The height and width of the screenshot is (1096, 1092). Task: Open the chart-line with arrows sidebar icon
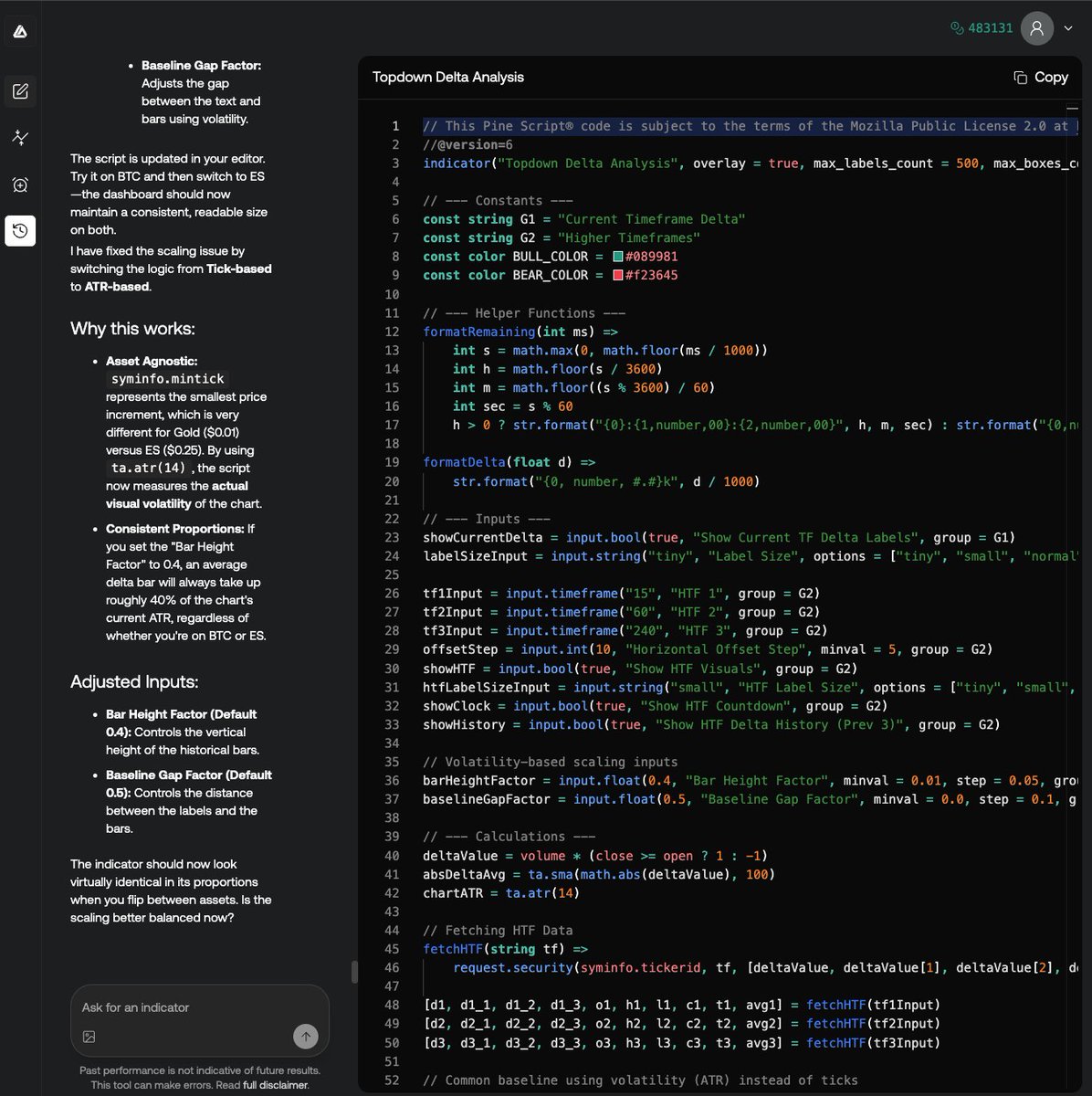pyautogui.click(x=20, y=138)
